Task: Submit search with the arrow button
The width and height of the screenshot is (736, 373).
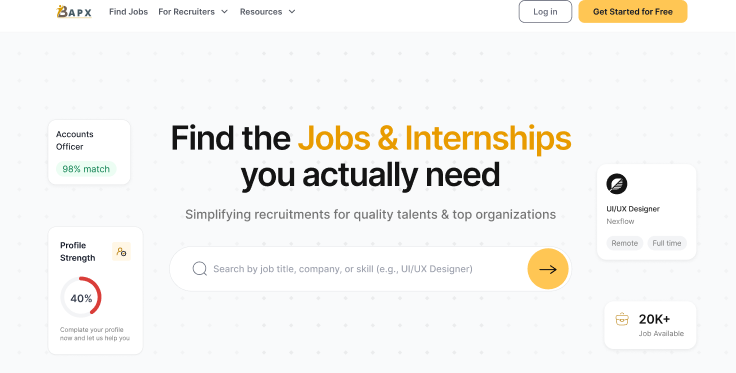Action: pyautogui.click(x=548, y=269)
